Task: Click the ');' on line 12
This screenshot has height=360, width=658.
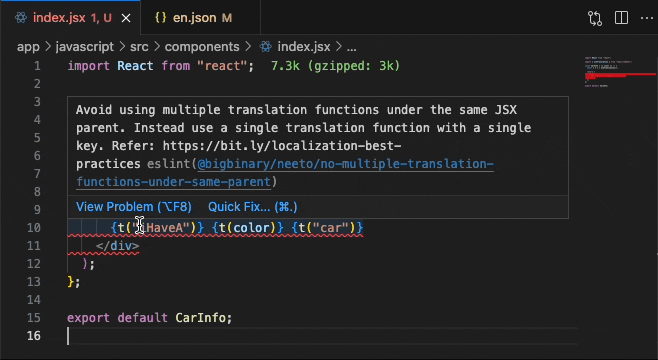Action: tap(89, 264)
